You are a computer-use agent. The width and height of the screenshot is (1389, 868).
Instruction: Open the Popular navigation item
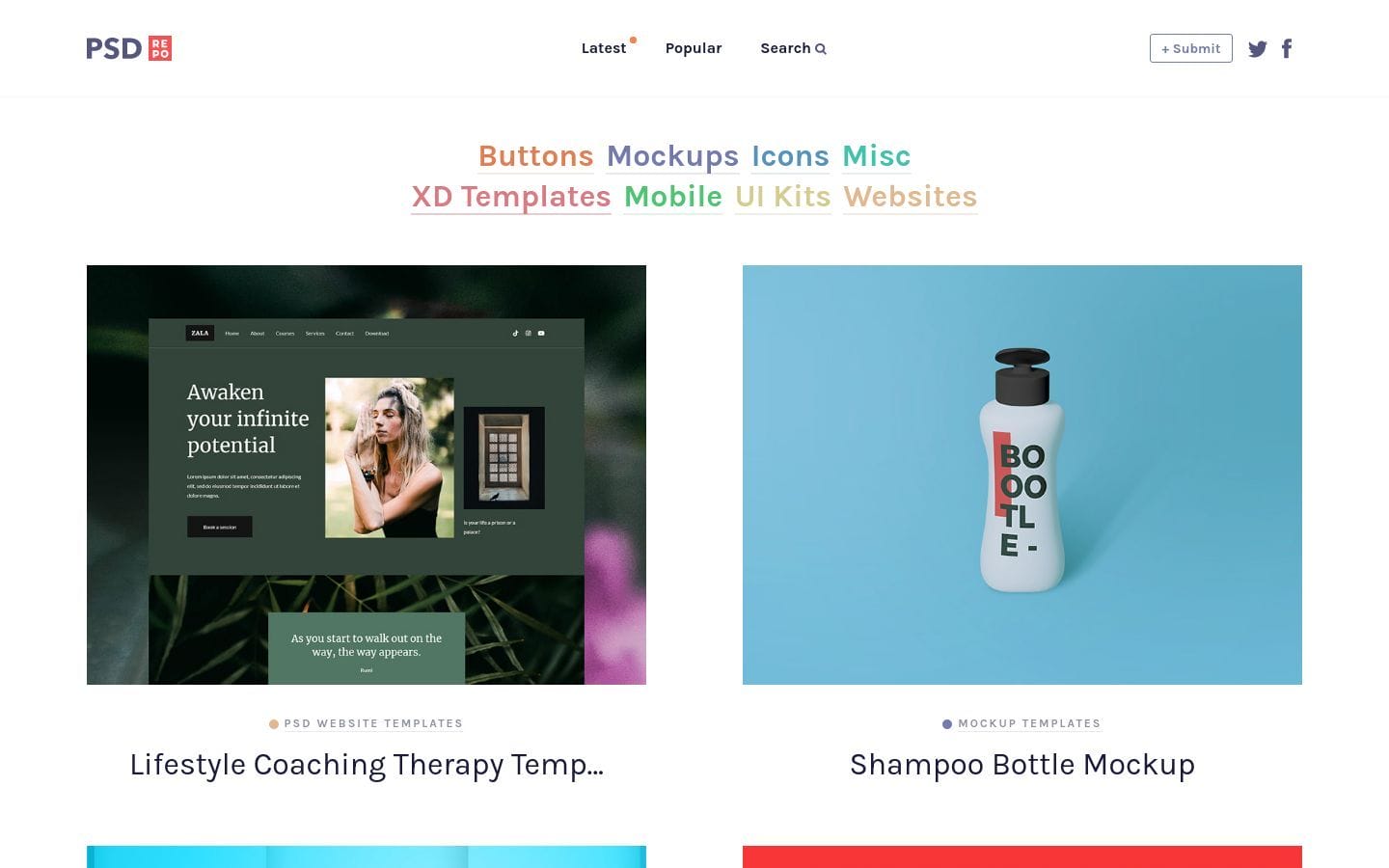pyautogui.click(x=694, y=48)
